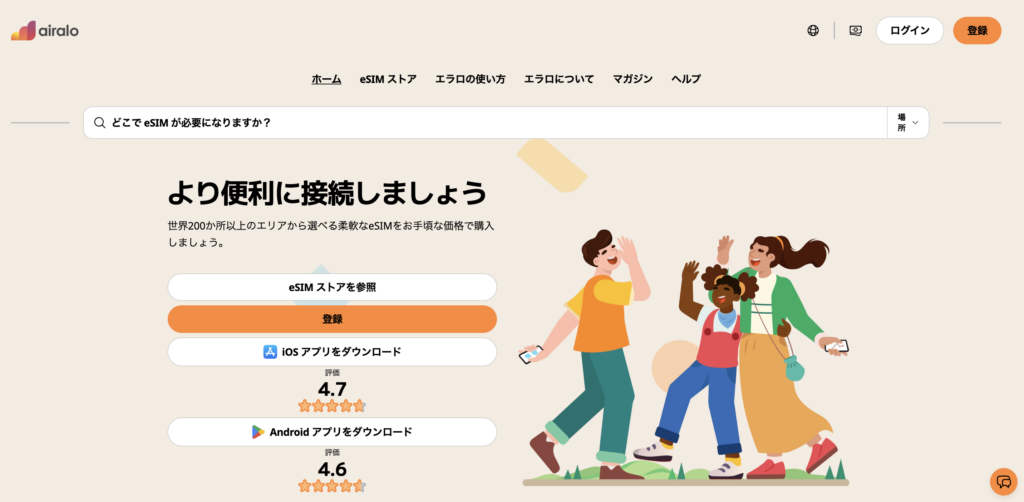Click eSIM ストアを参照 button
Viewport: 1024px width, 502px height.
(332, 287)
